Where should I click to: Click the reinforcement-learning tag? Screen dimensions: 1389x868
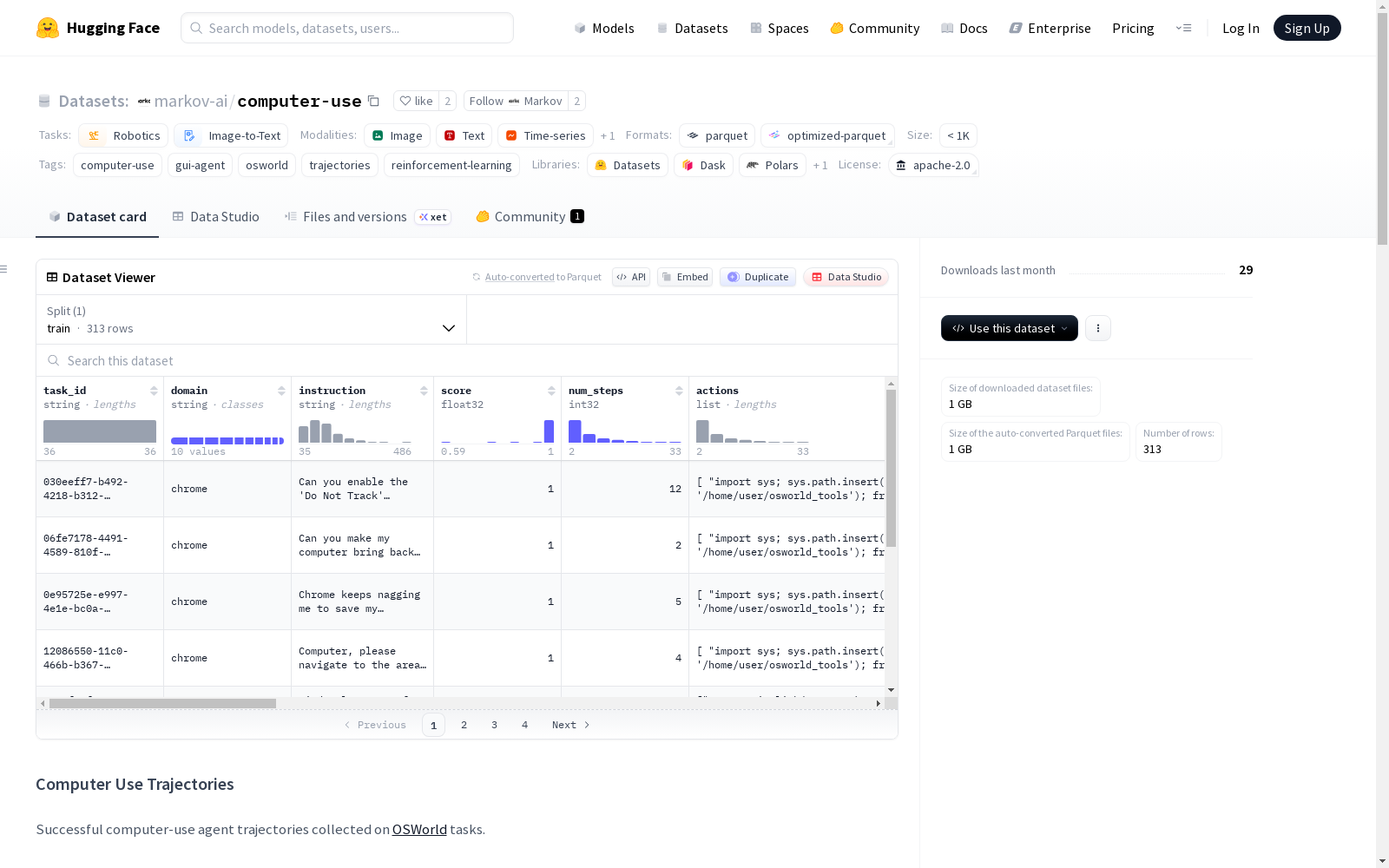click(x=451, y=165)
